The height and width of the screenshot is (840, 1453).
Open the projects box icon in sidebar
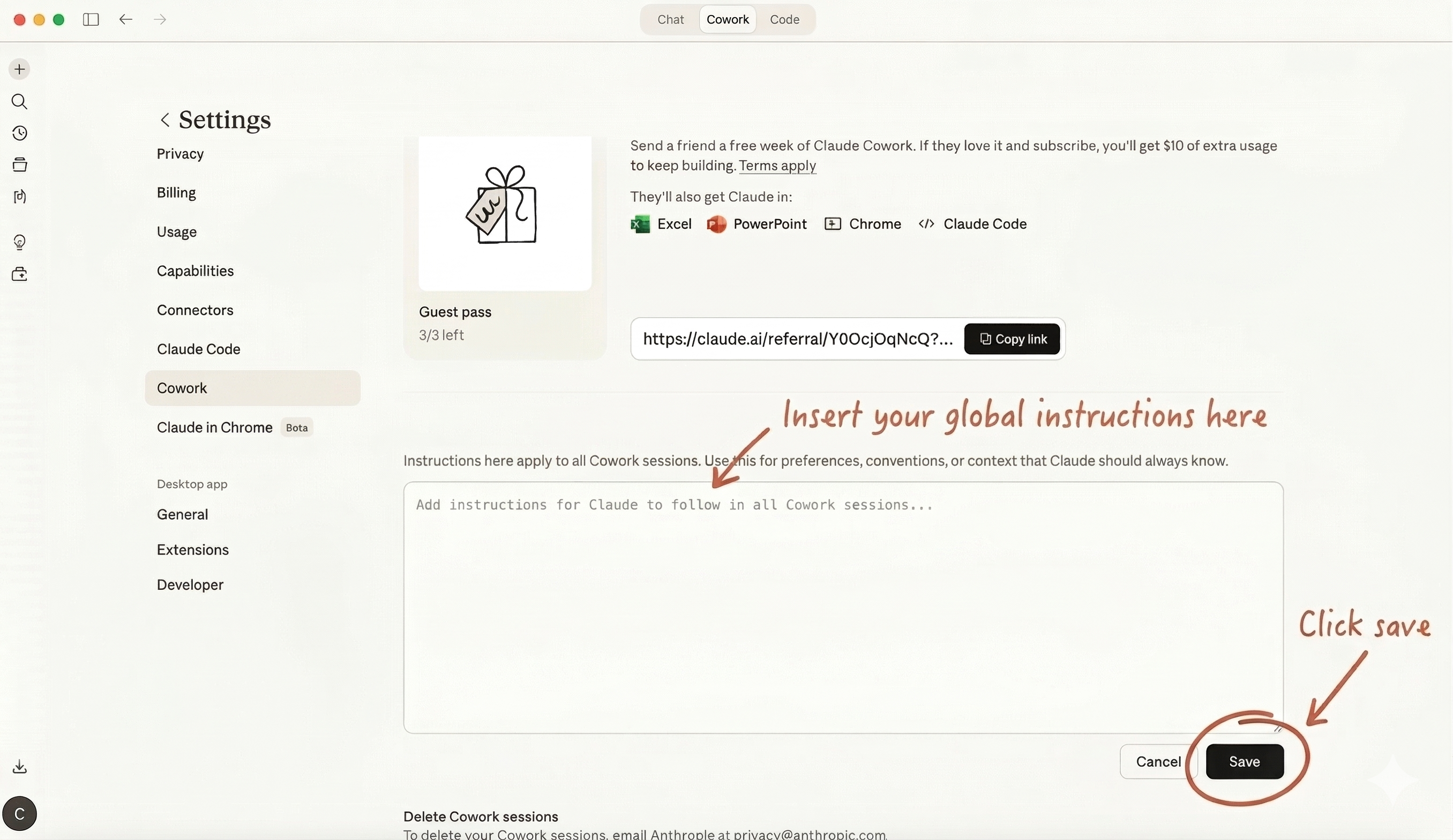[x=19, y=164]
